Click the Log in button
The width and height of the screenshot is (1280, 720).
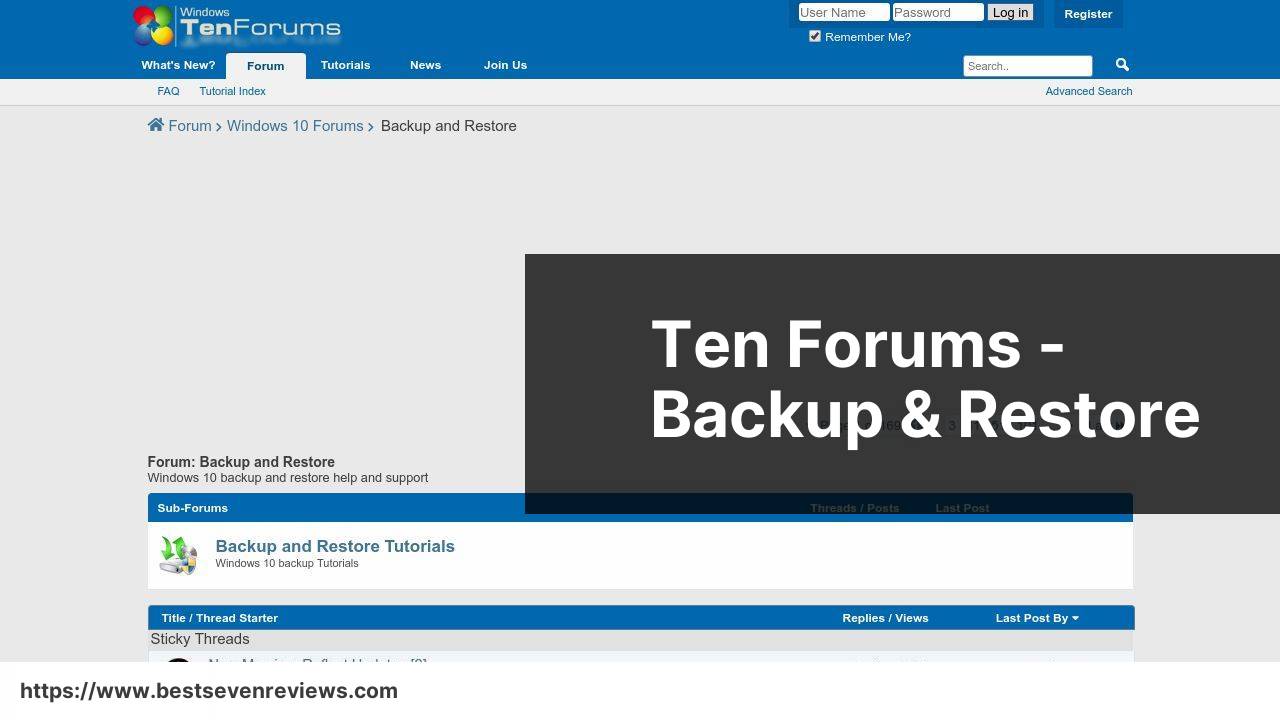coord(1010,12)
